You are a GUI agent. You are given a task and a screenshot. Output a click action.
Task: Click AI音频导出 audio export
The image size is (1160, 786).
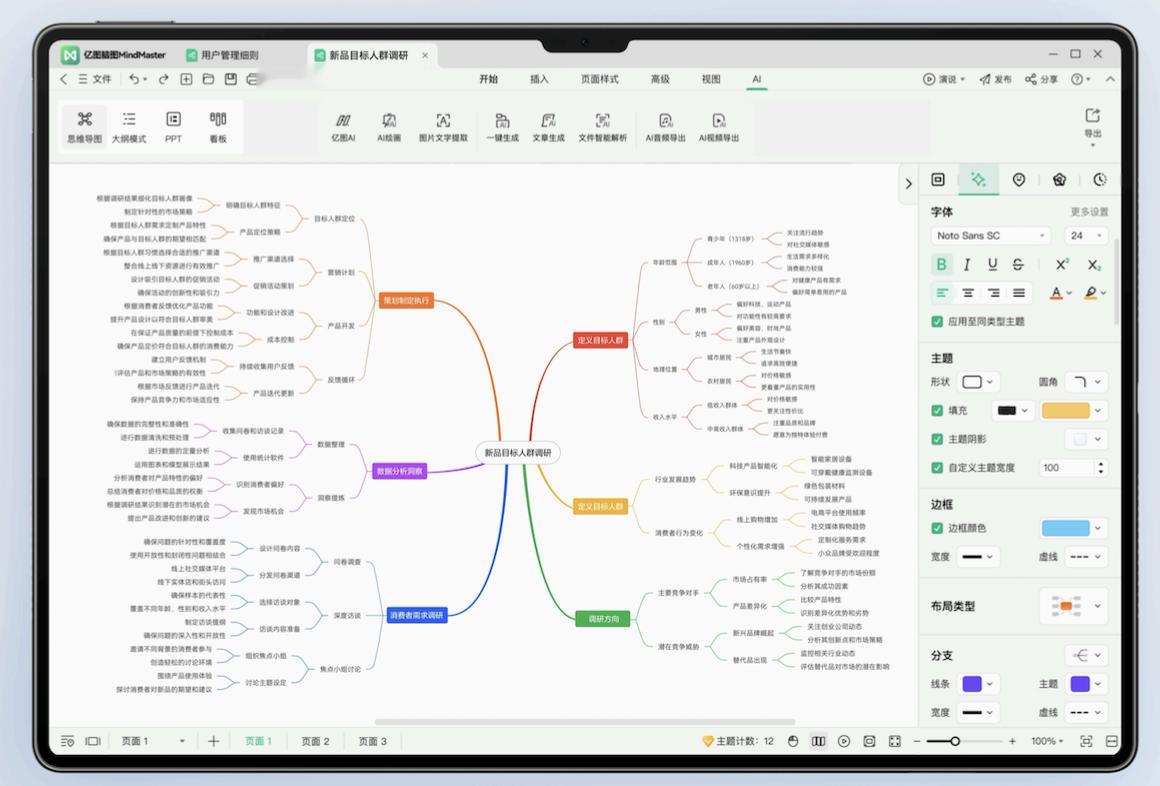coord(665,127)
